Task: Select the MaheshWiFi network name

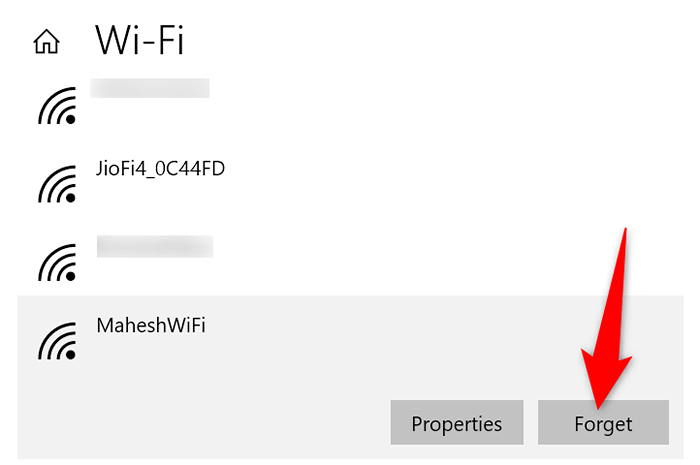Action: [x=151, y=325]
